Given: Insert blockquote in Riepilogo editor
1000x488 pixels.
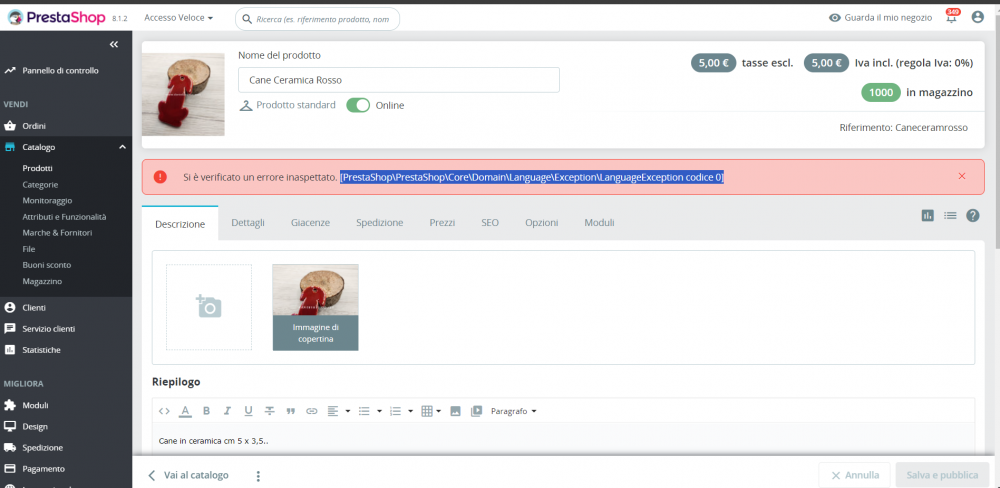Looking at the screenshot, I should coord(291,411).
